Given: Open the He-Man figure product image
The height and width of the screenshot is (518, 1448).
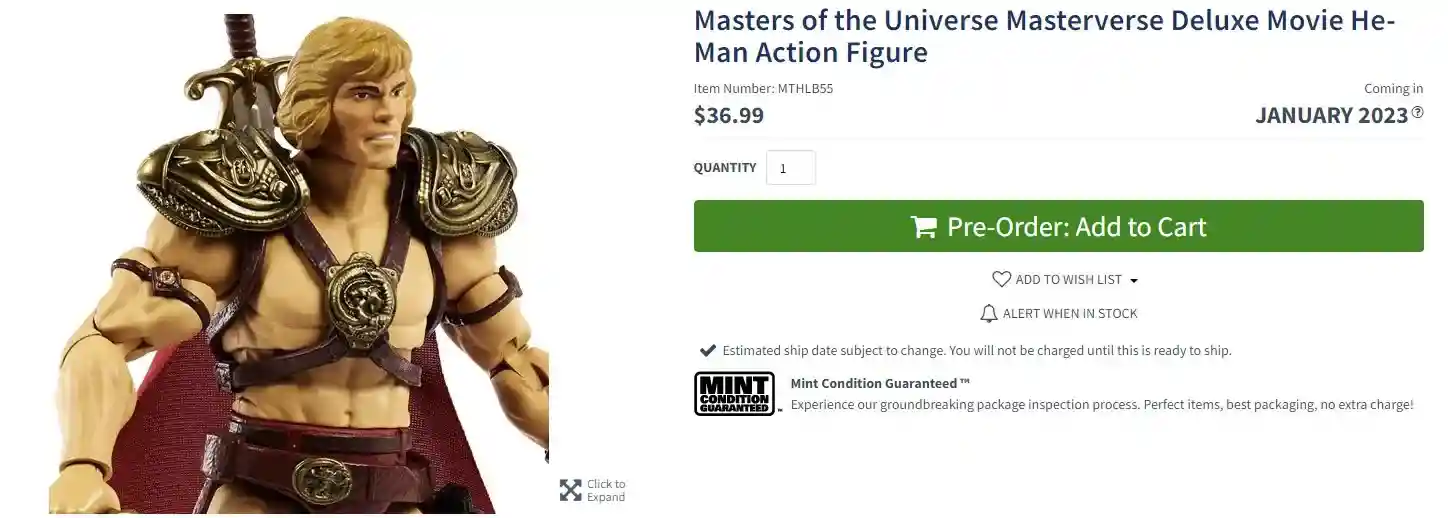Looking at the screenshot, I should click(299, 264).
